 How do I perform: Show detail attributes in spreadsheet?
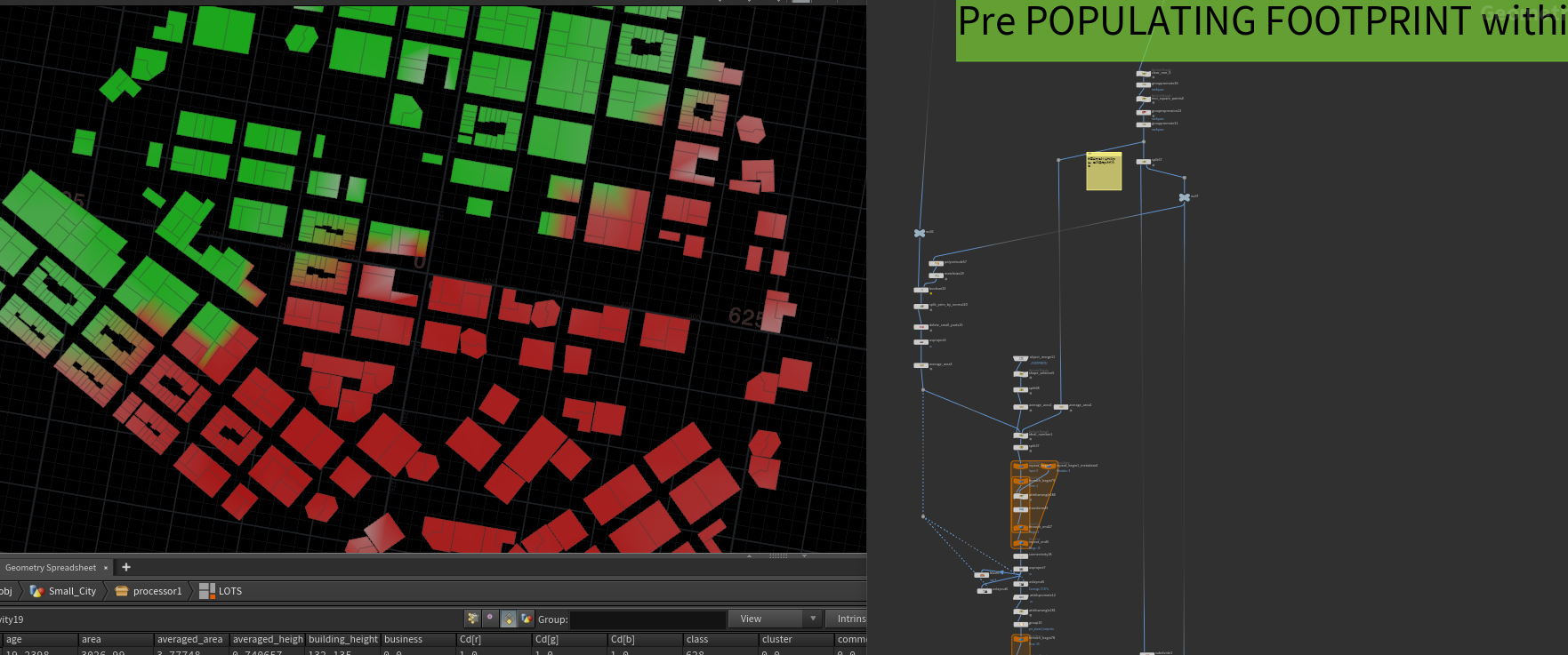(x=527, y=619)
